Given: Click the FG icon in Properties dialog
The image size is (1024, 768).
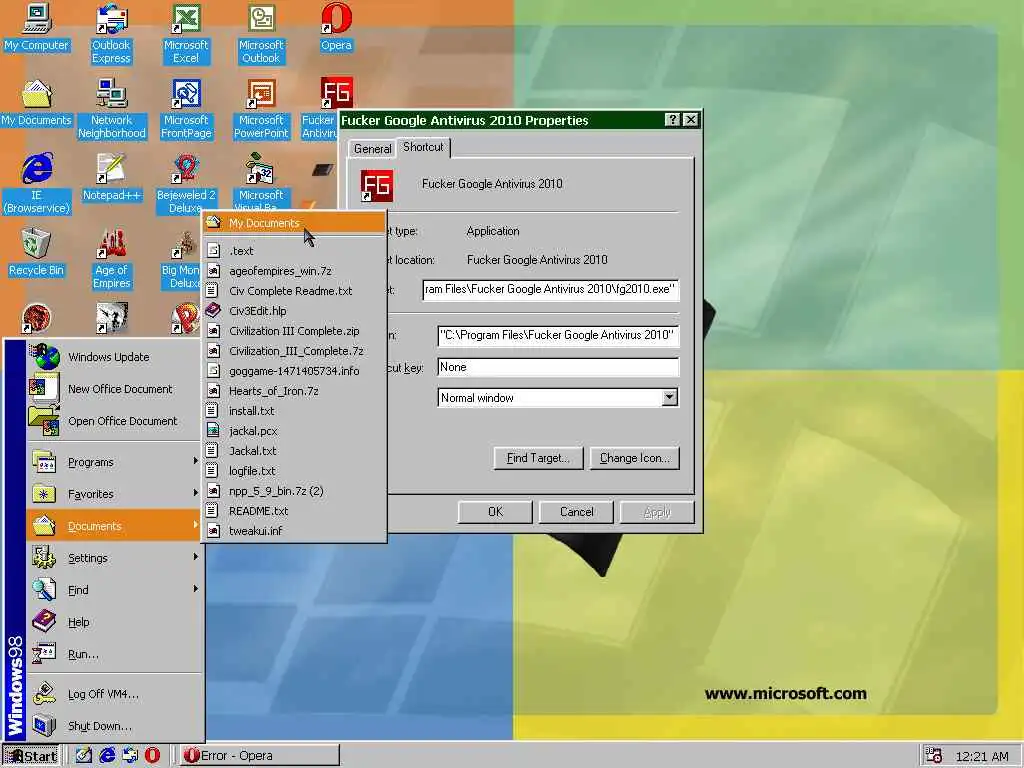Looking at the screenshot, I should 377,185.
